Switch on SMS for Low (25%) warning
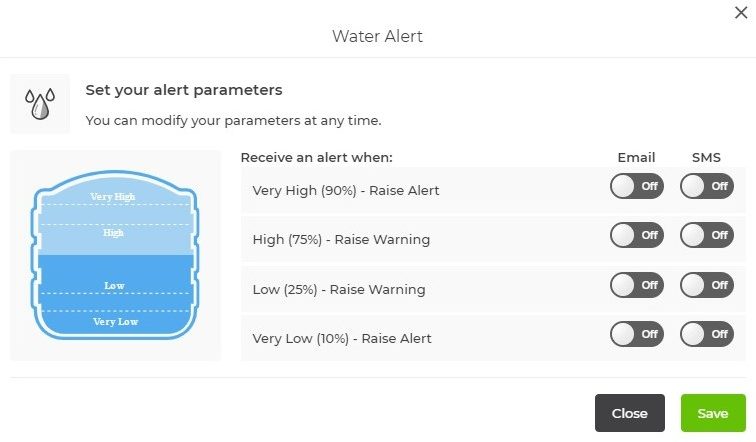Viewport: 756px width, 442px height. tap(706, 285)
